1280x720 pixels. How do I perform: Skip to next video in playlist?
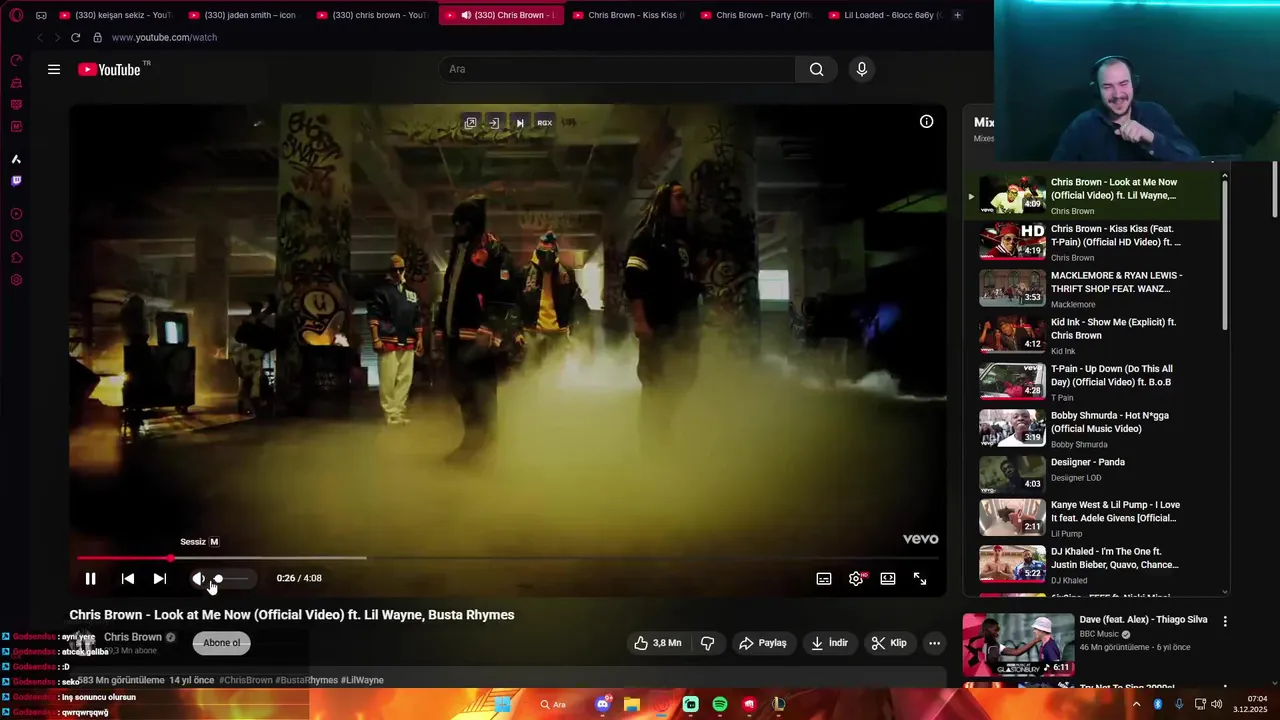tap(159, 578)
